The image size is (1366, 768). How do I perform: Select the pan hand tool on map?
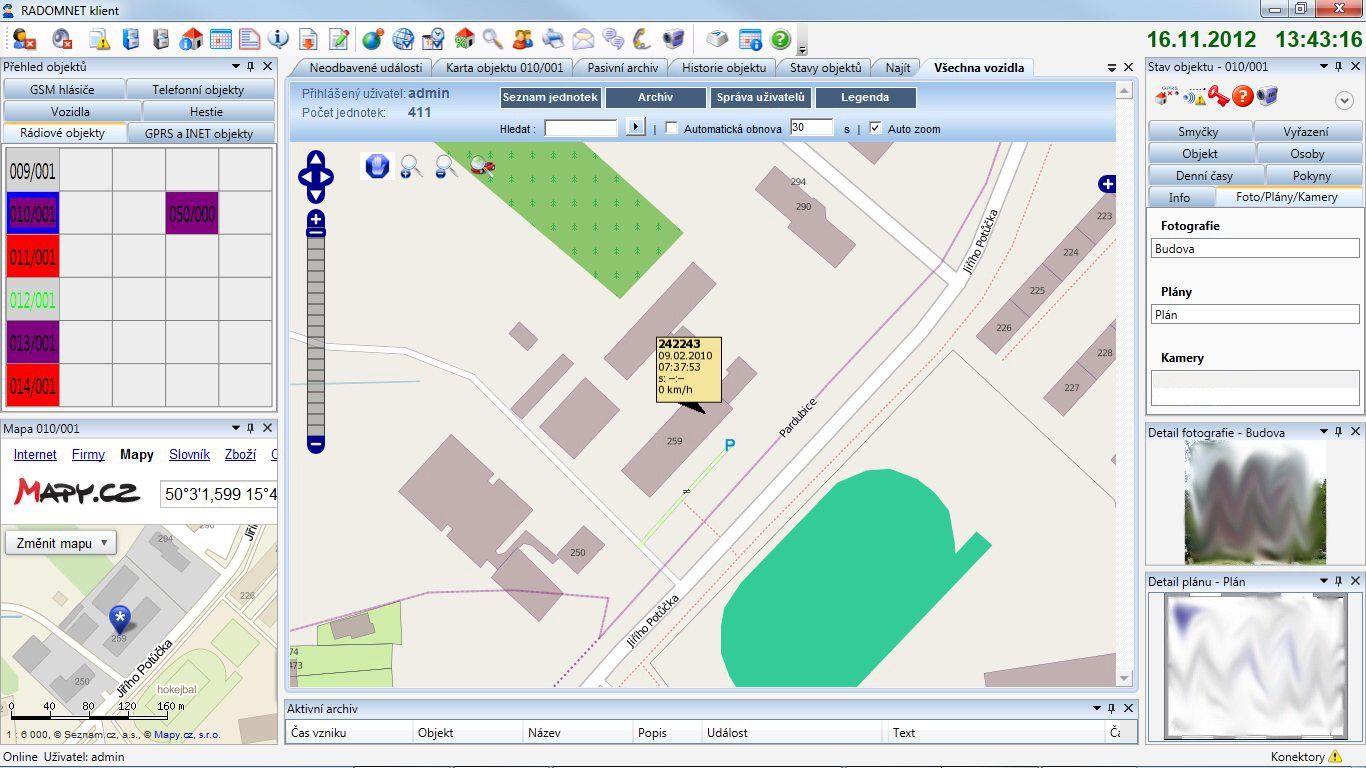click(377, 166)
